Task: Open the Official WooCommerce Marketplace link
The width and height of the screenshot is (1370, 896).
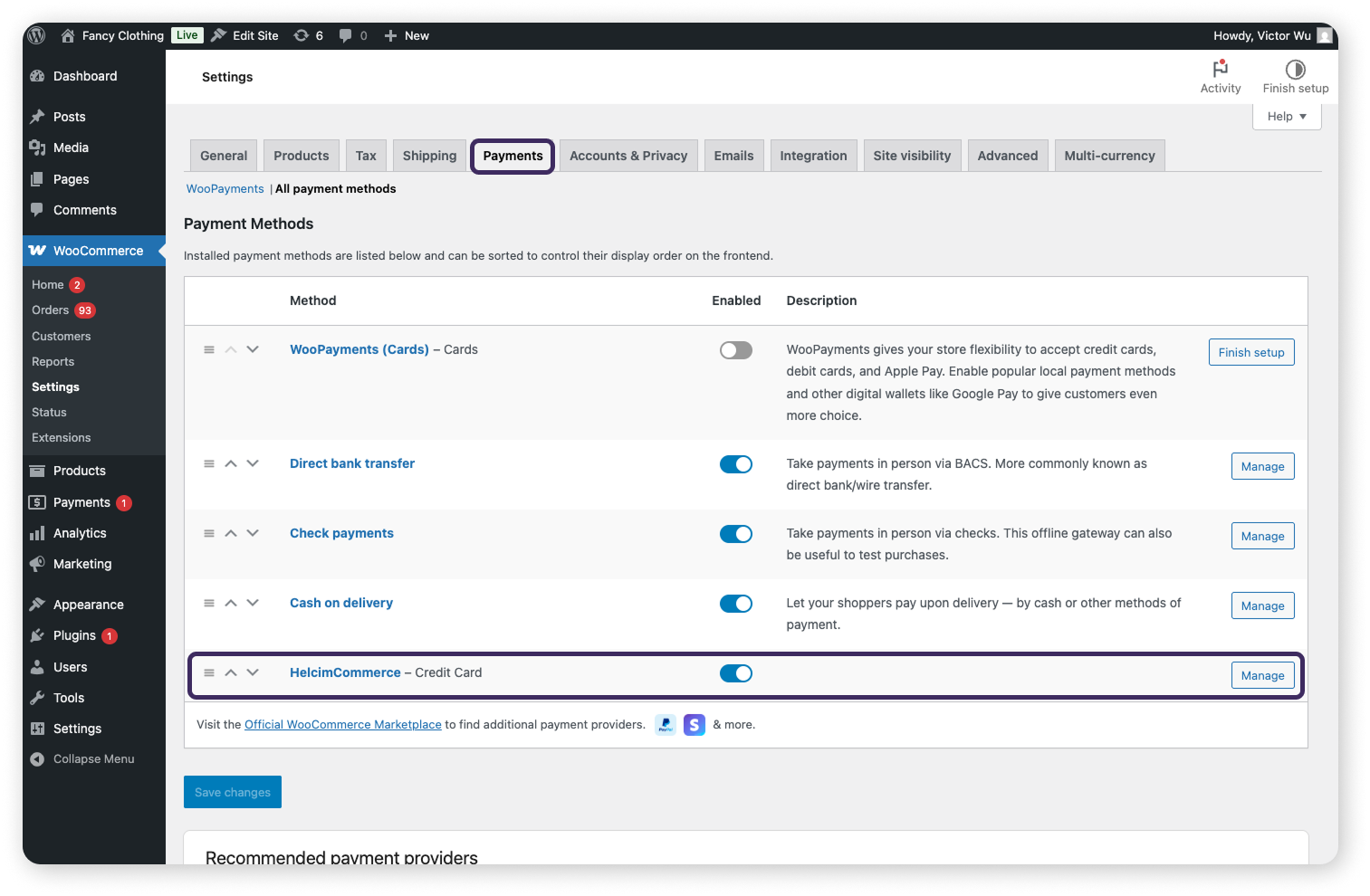Action: pyautogui.click(x=343, y=724)
